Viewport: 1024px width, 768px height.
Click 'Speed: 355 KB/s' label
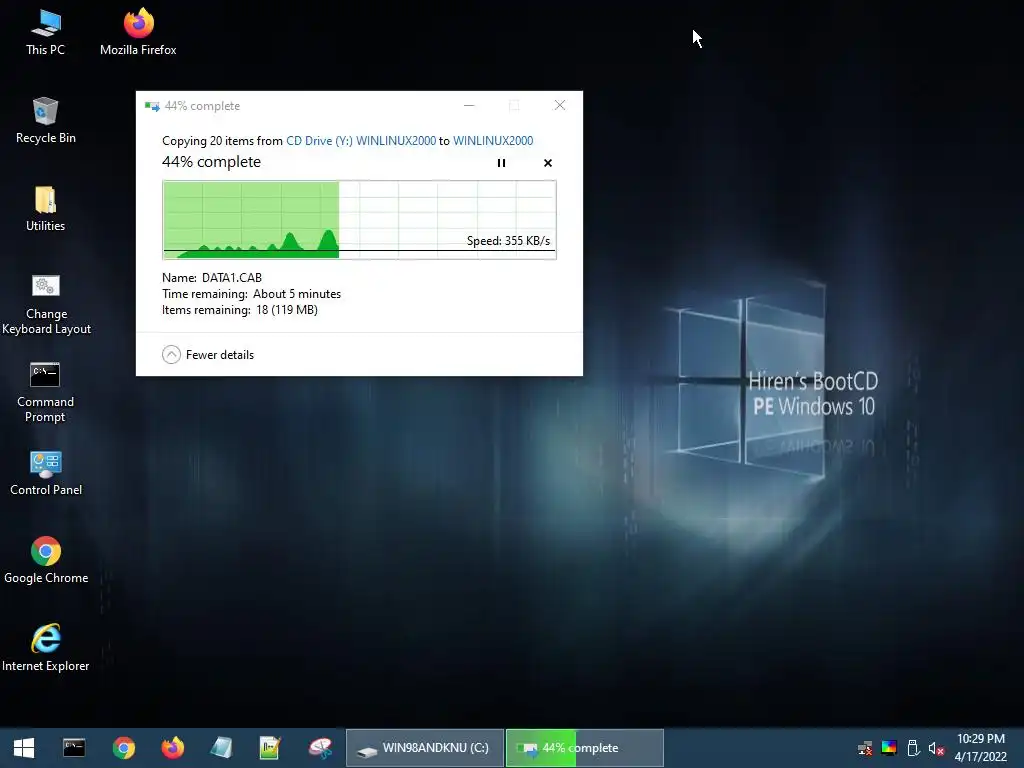(508, 240)
